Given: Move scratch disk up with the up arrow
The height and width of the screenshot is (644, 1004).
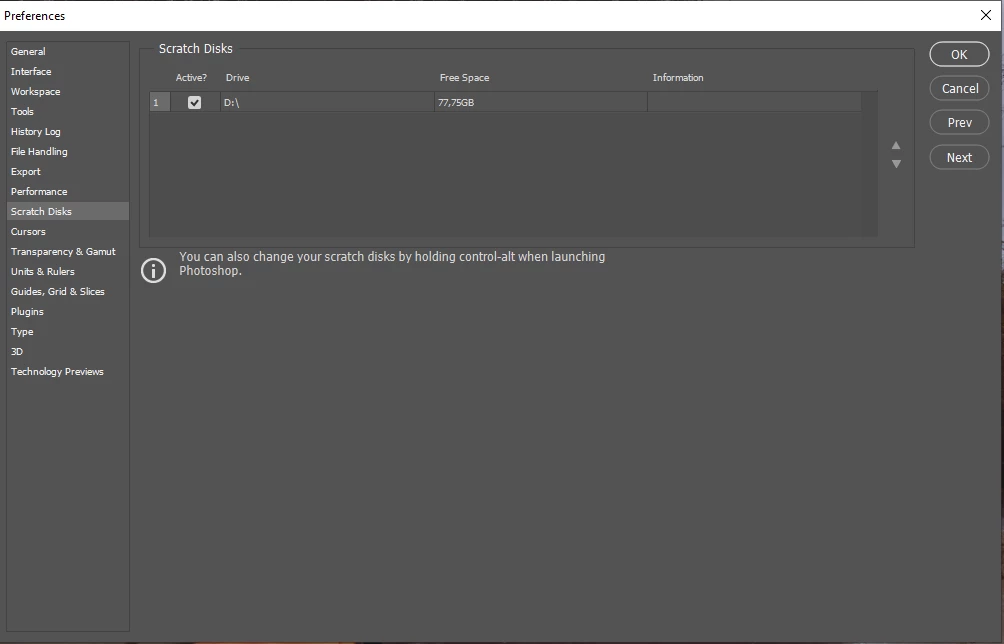Looking at the screenshot, I should click(896, 145).
